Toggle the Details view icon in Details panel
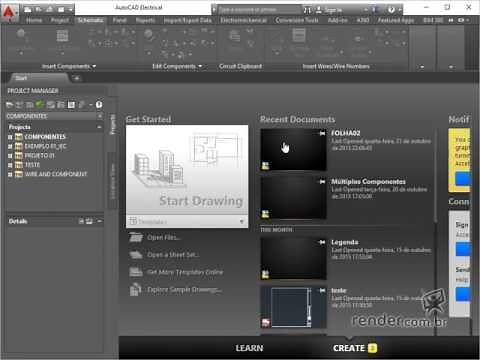 (x=81, y=221)
